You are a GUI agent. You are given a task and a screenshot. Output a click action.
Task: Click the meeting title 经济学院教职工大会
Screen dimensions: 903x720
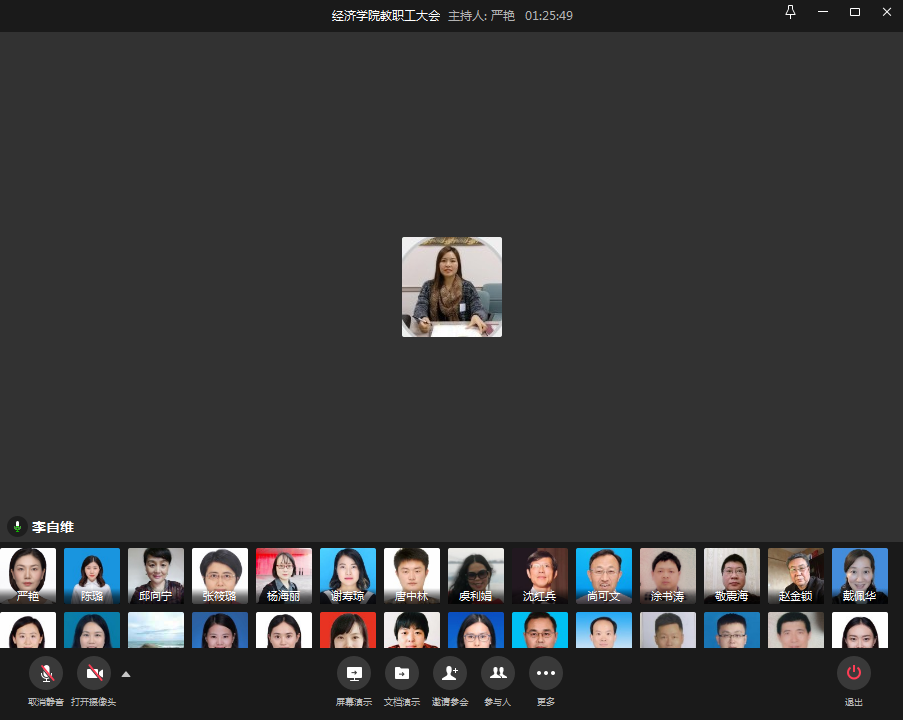click(386, 16)
